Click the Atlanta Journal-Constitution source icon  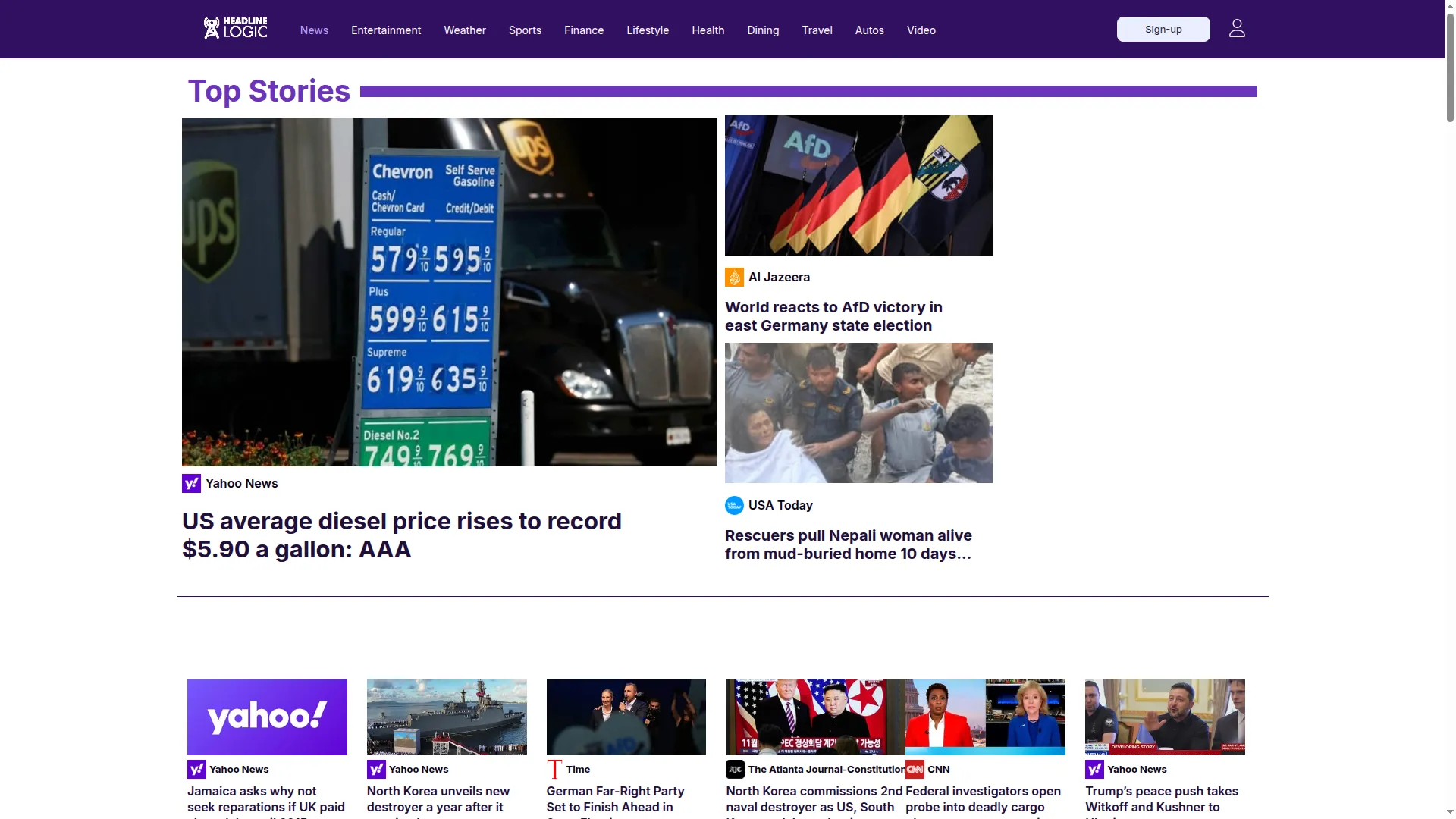pos(735,769)
